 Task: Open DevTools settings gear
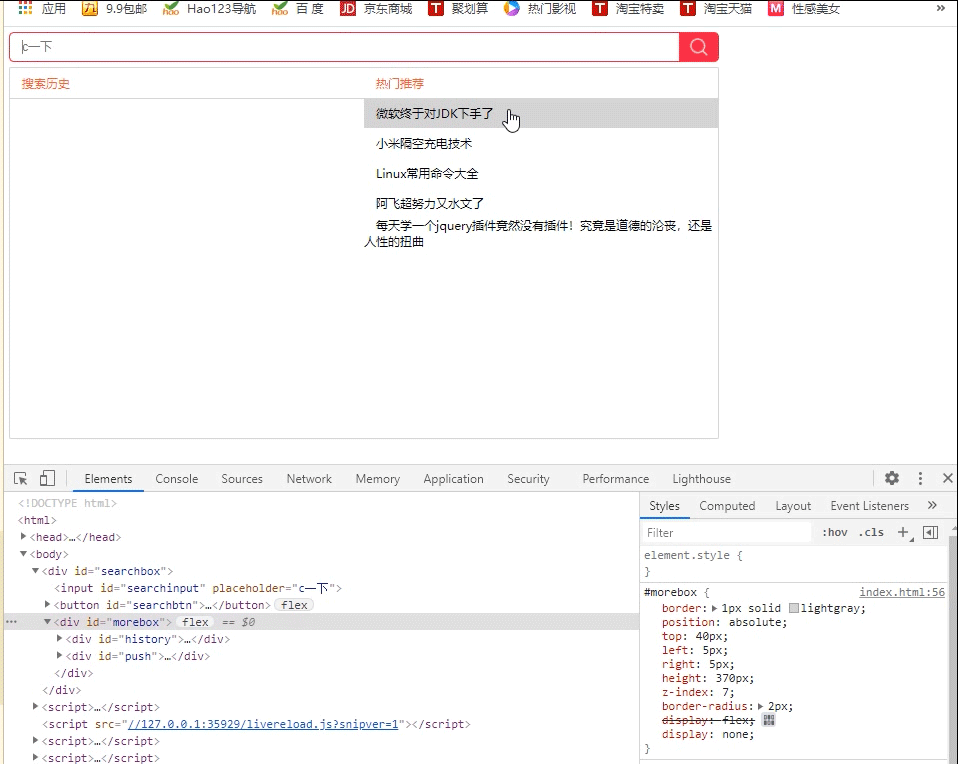tap(892, 479)
